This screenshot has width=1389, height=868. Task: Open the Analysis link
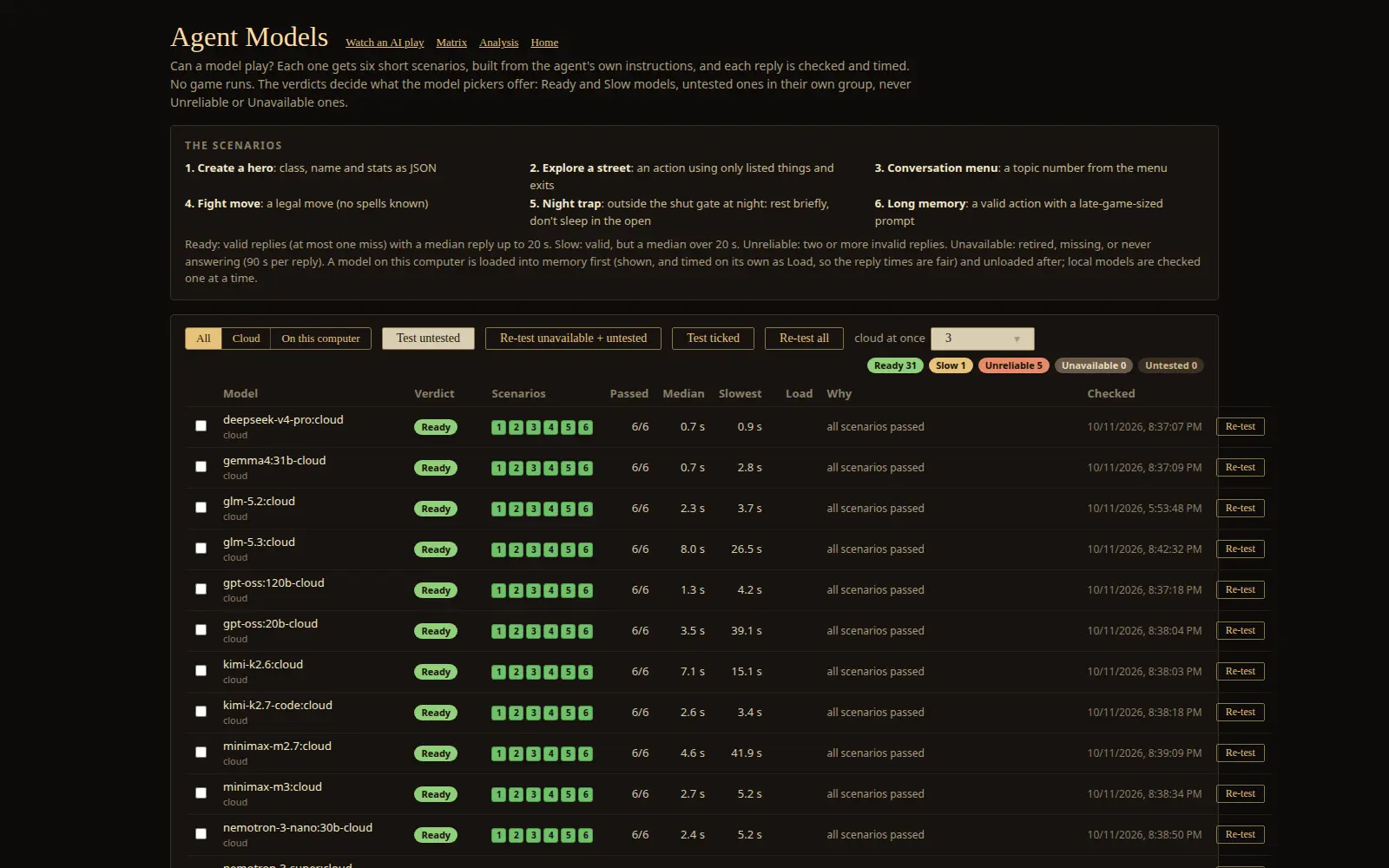coord(498,43)
